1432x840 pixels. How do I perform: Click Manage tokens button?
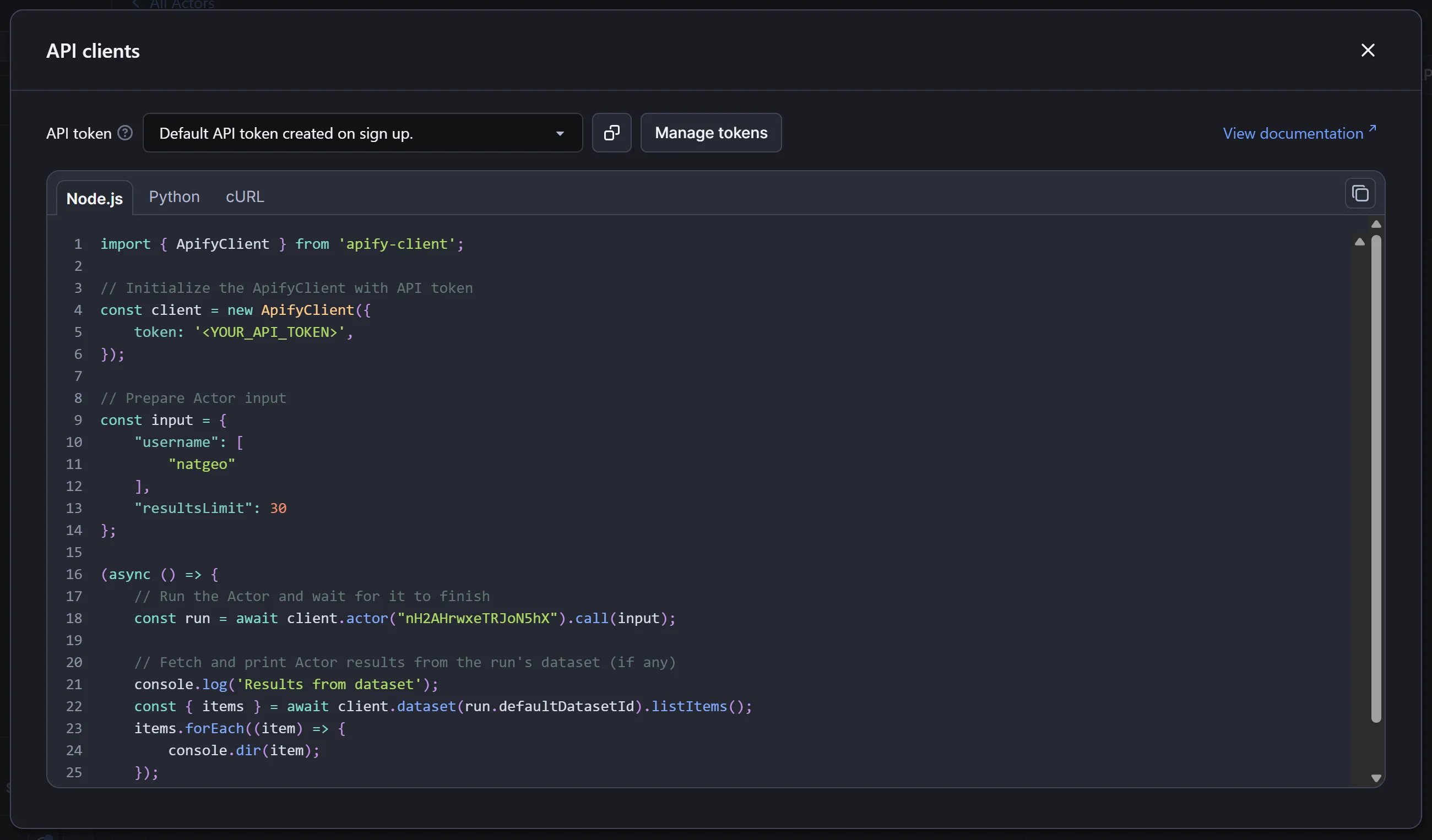tap(711, 133)
